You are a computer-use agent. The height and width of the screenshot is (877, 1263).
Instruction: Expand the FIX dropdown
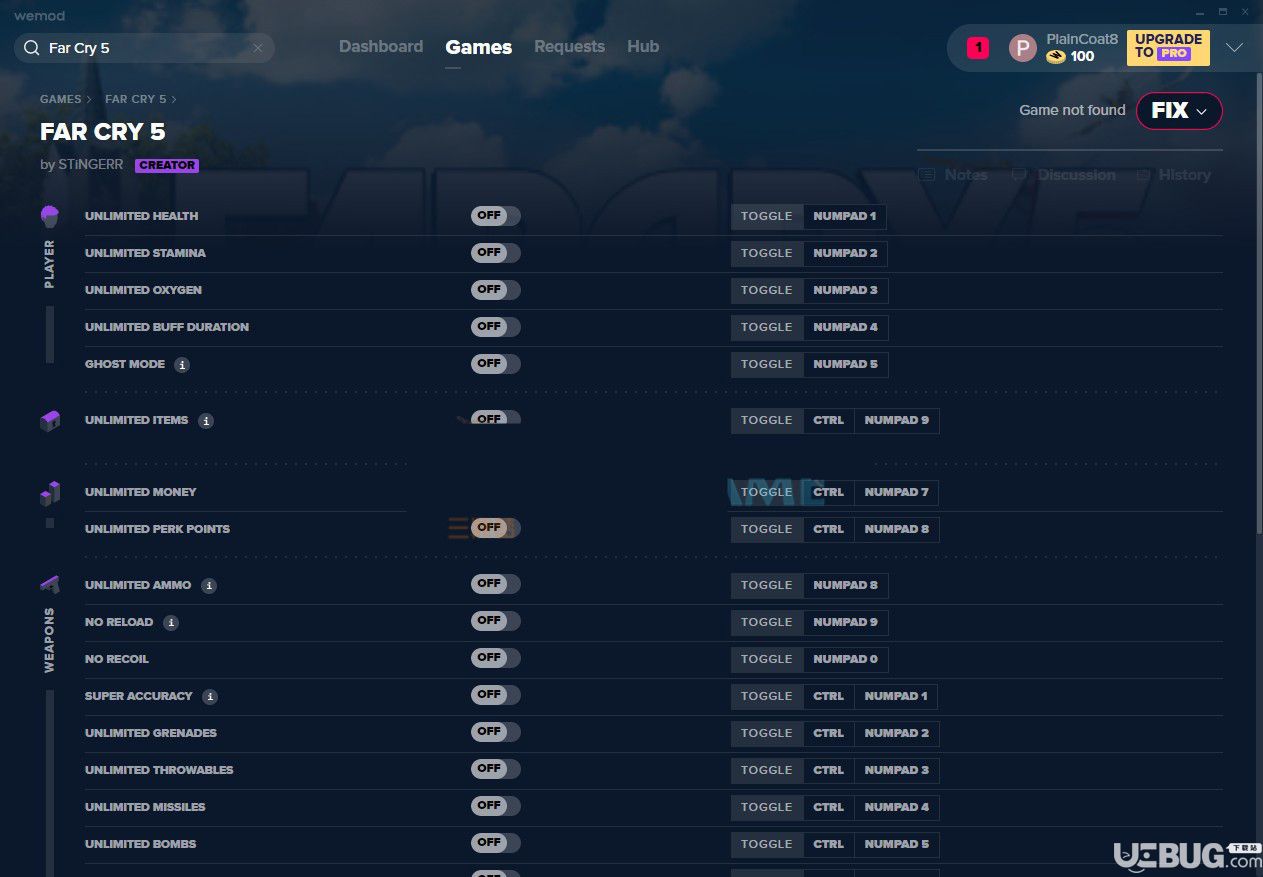[x=1179, y=111]
